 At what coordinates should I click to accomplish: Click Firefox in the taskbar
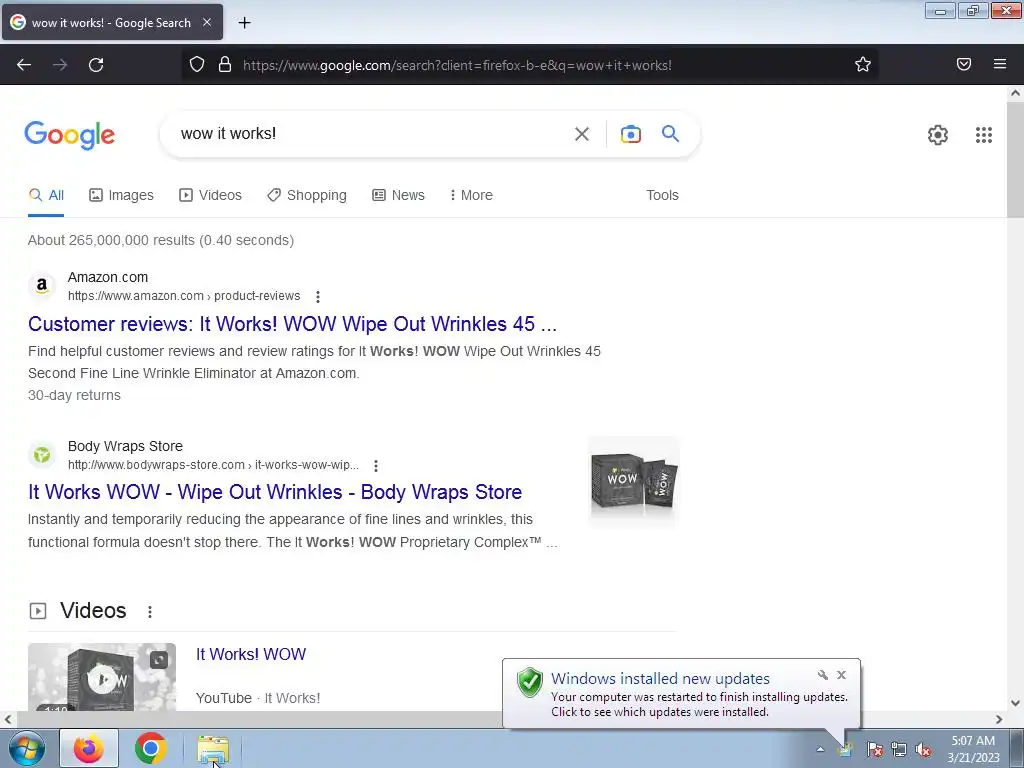pos(89,748)
